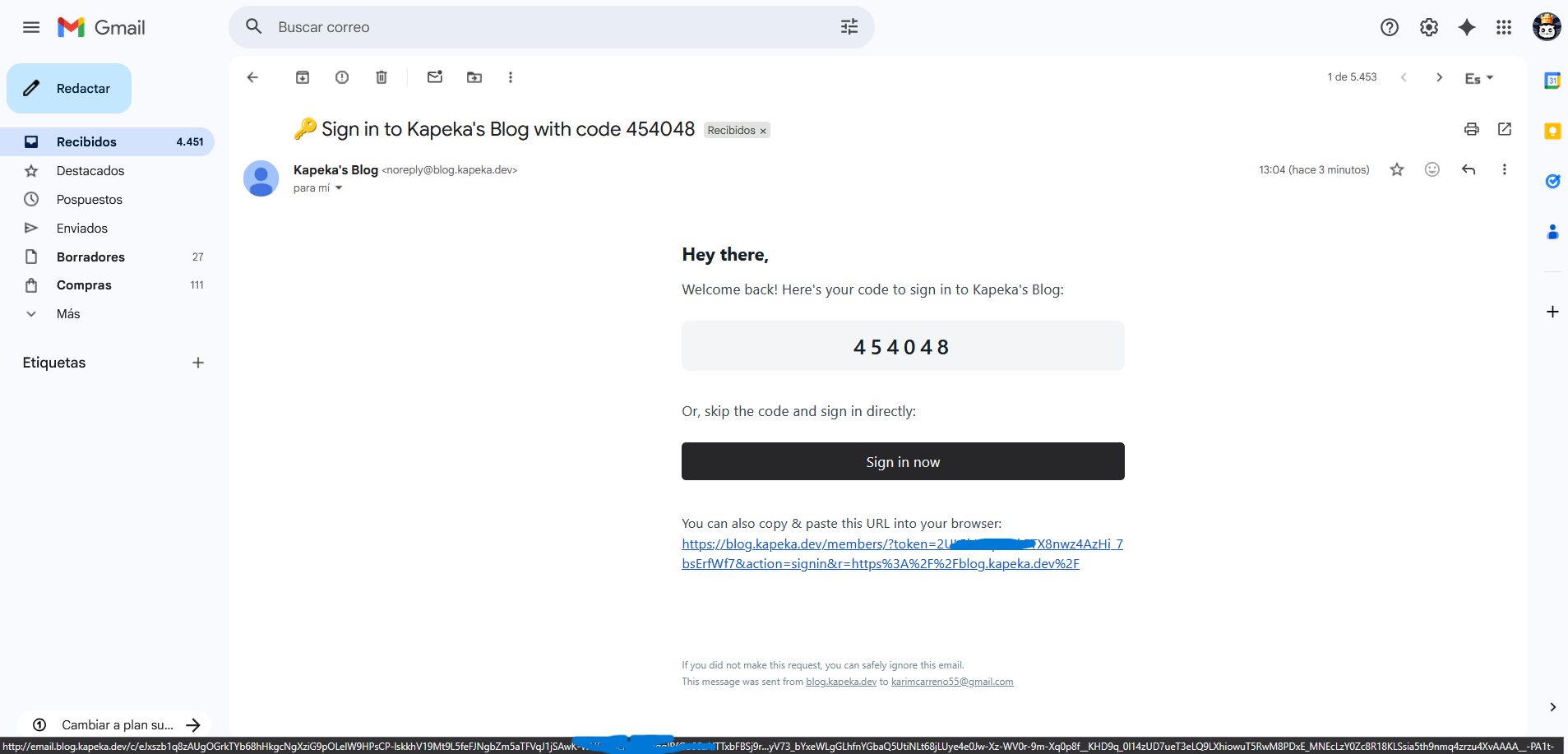1568x754 pixels.
Task: Select the 454048 sign-in code
Action: tap(902, 347)
